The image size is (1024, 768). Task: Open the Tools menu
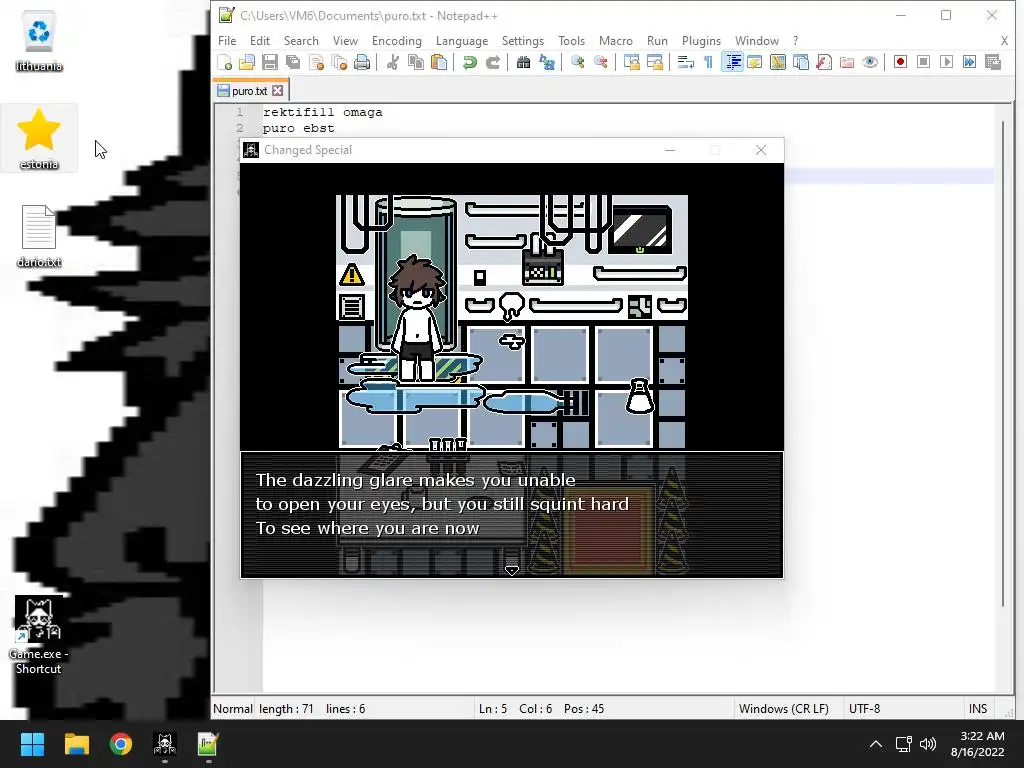coord(571,40)
